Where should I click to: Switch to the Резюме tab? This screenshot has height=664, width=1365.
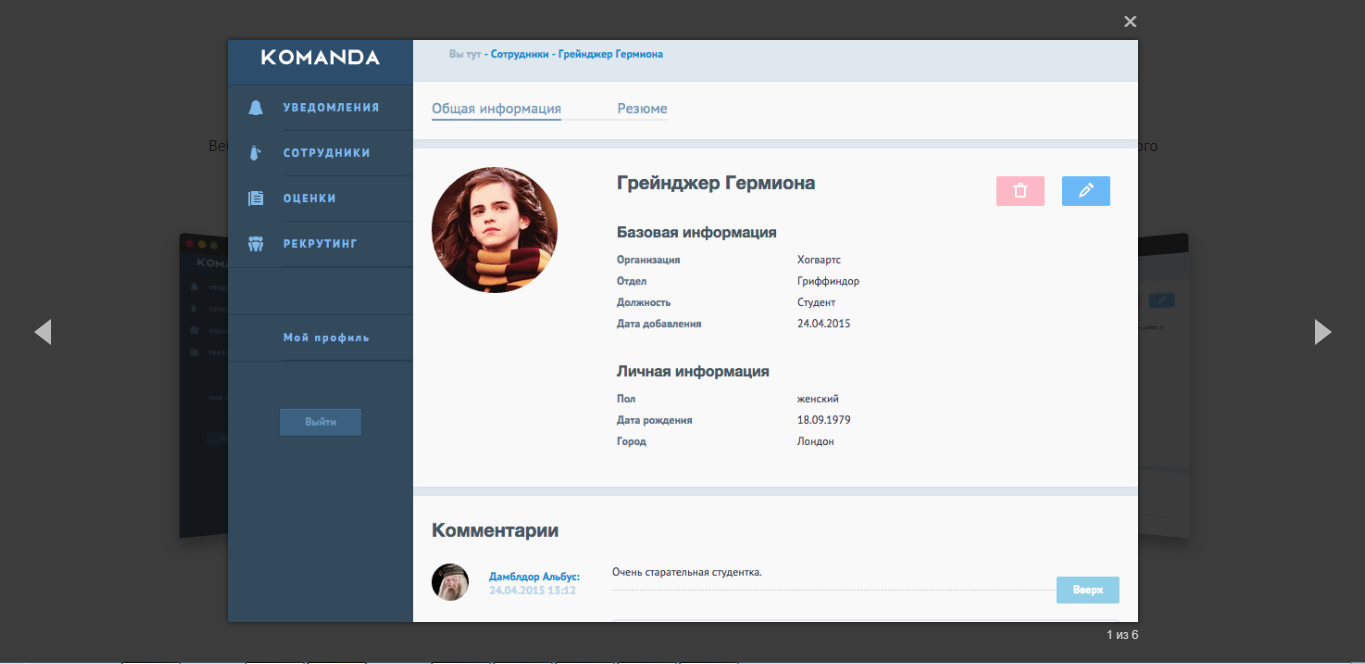[642, 108]
